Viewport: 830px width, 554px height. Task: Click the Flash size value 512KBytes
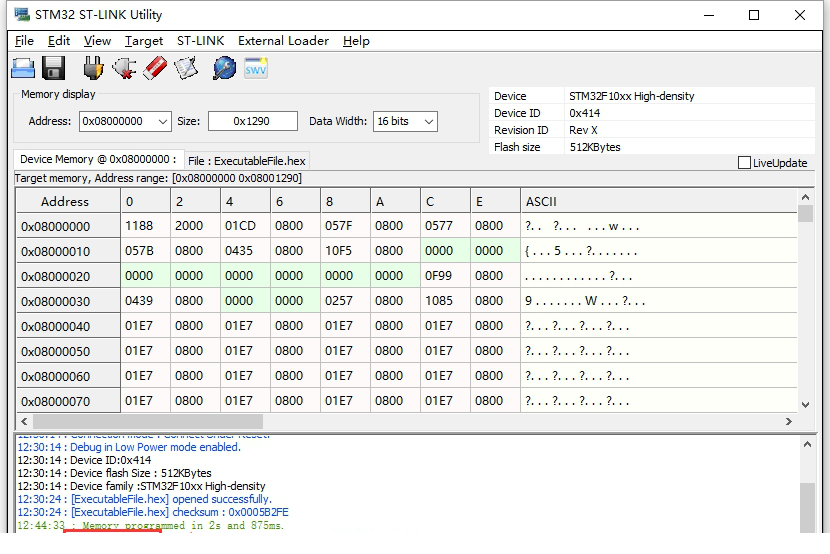click(594, 147)
